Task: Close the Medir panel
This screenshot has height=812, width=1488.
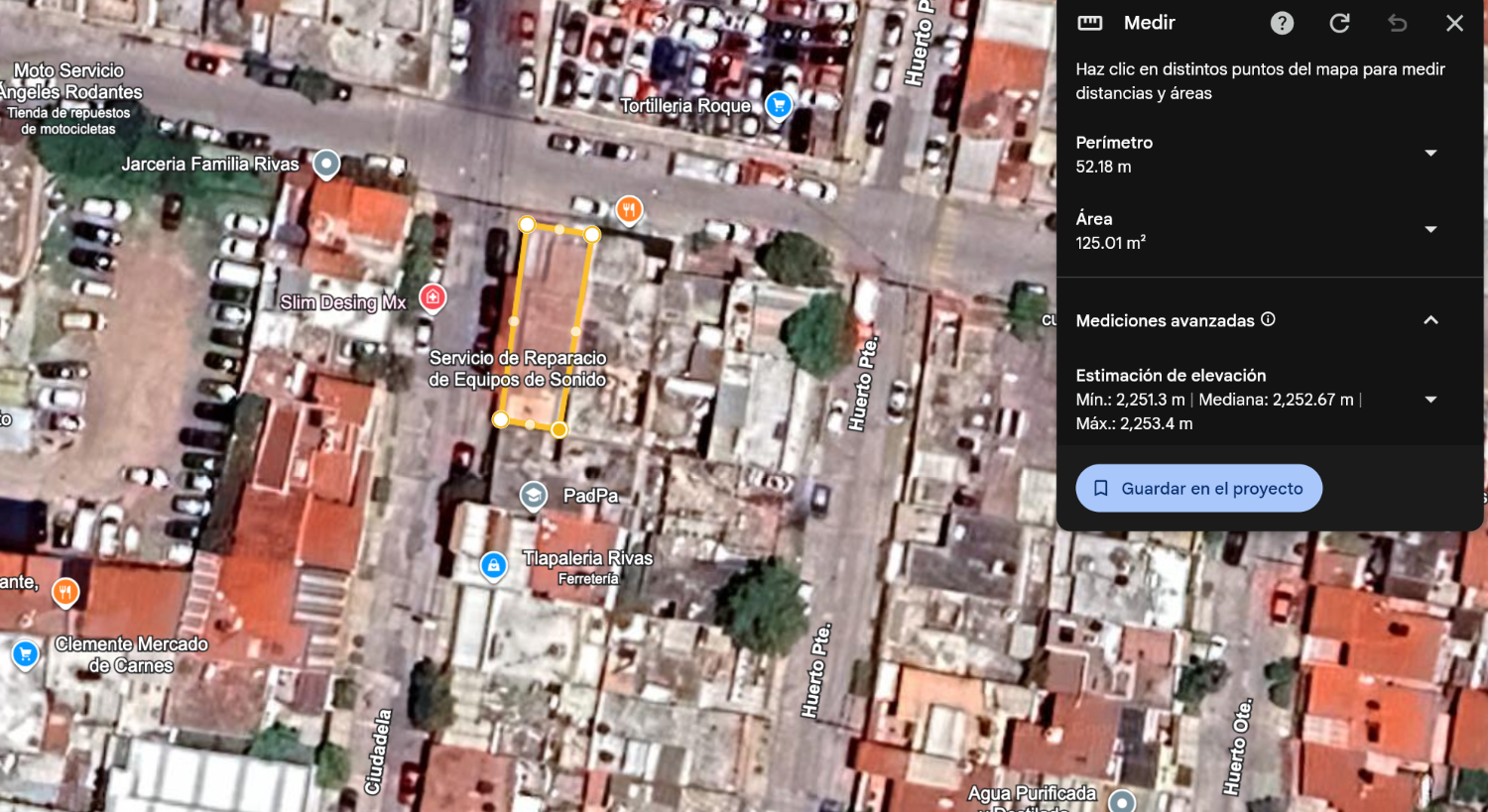Action: coord(1454,23)
